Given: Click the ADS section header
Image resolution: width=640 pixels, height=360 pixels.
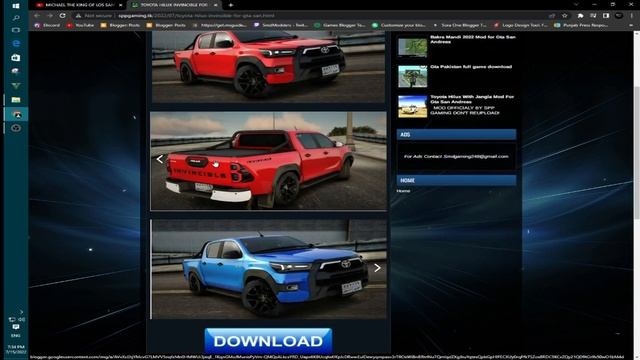Looking at the screenshot, I should pos(456,134).
